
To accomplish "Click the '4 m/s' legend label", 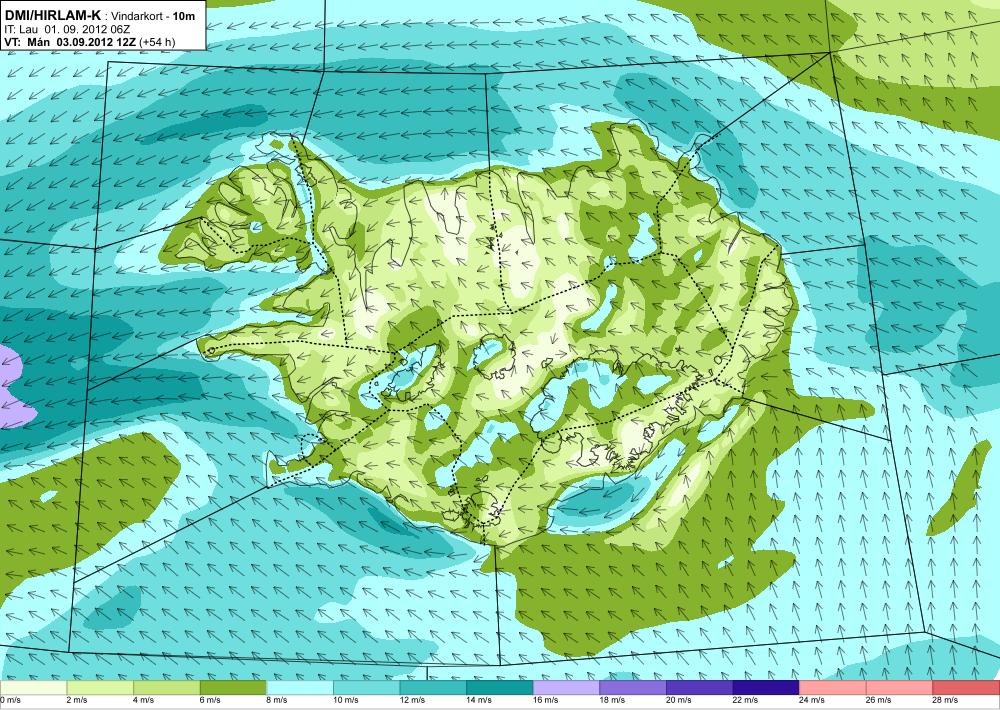I will (143, 700).
